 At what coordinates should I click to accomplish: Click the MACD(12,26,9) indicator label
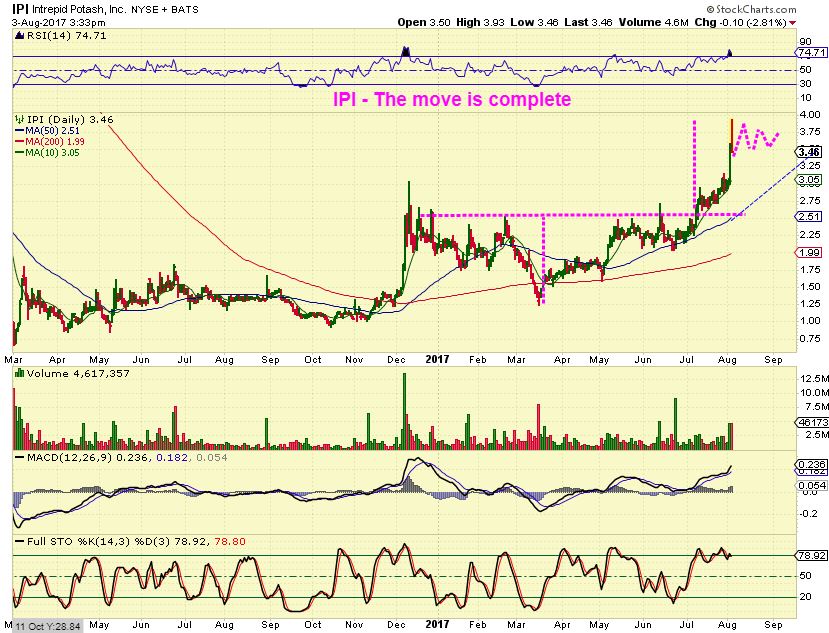click(69, 457)
